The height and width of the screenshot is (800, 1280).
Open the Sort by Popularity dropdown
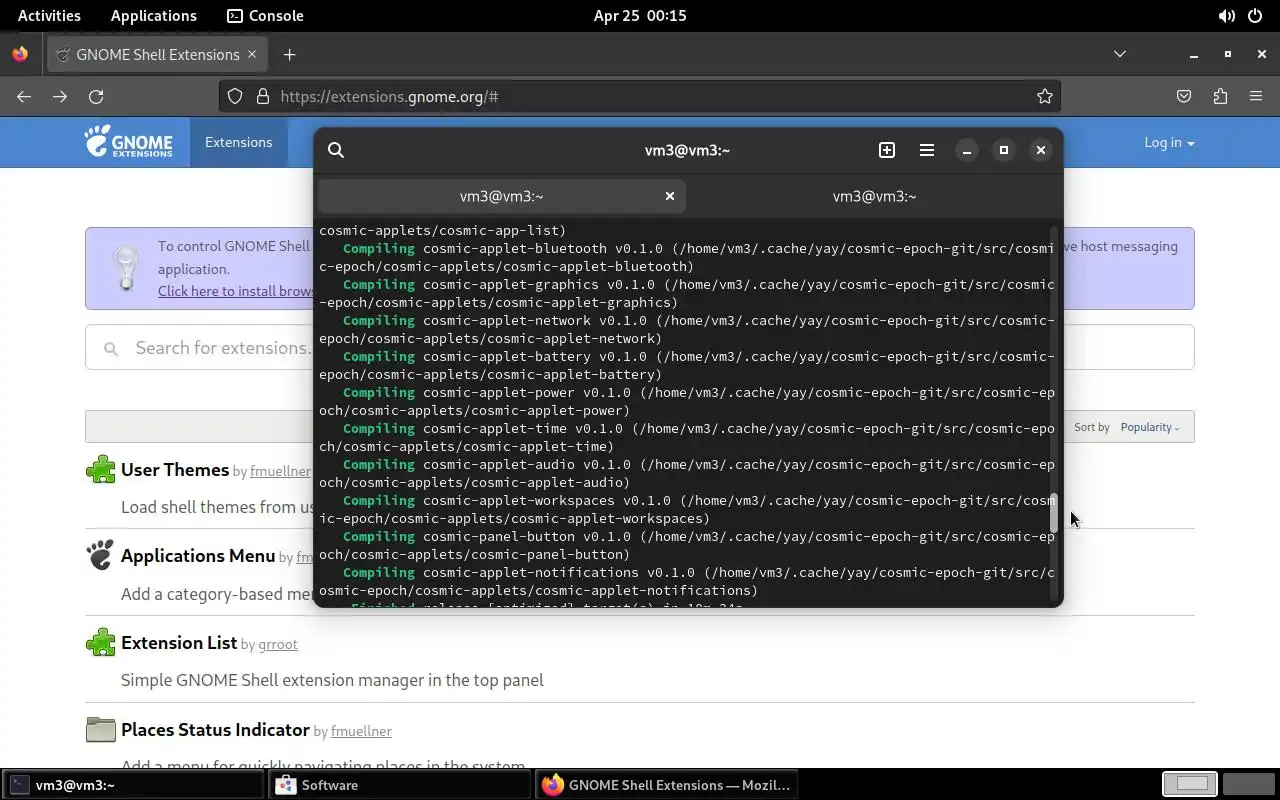coord(1149,427)
